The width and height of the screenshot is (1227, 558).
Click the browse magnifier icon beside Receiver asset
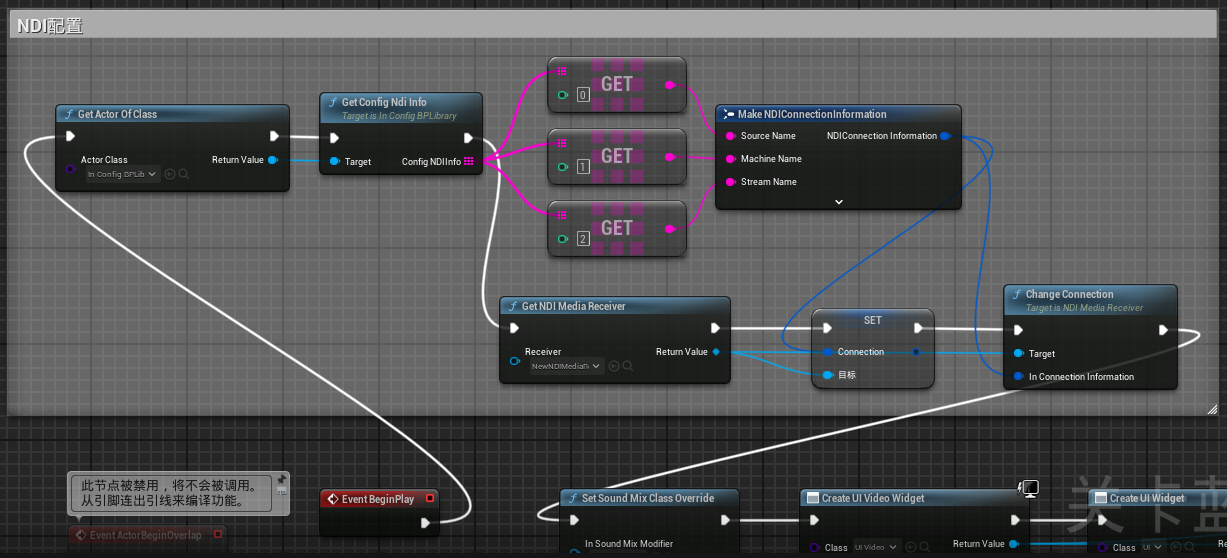click(x=628, y=366)
